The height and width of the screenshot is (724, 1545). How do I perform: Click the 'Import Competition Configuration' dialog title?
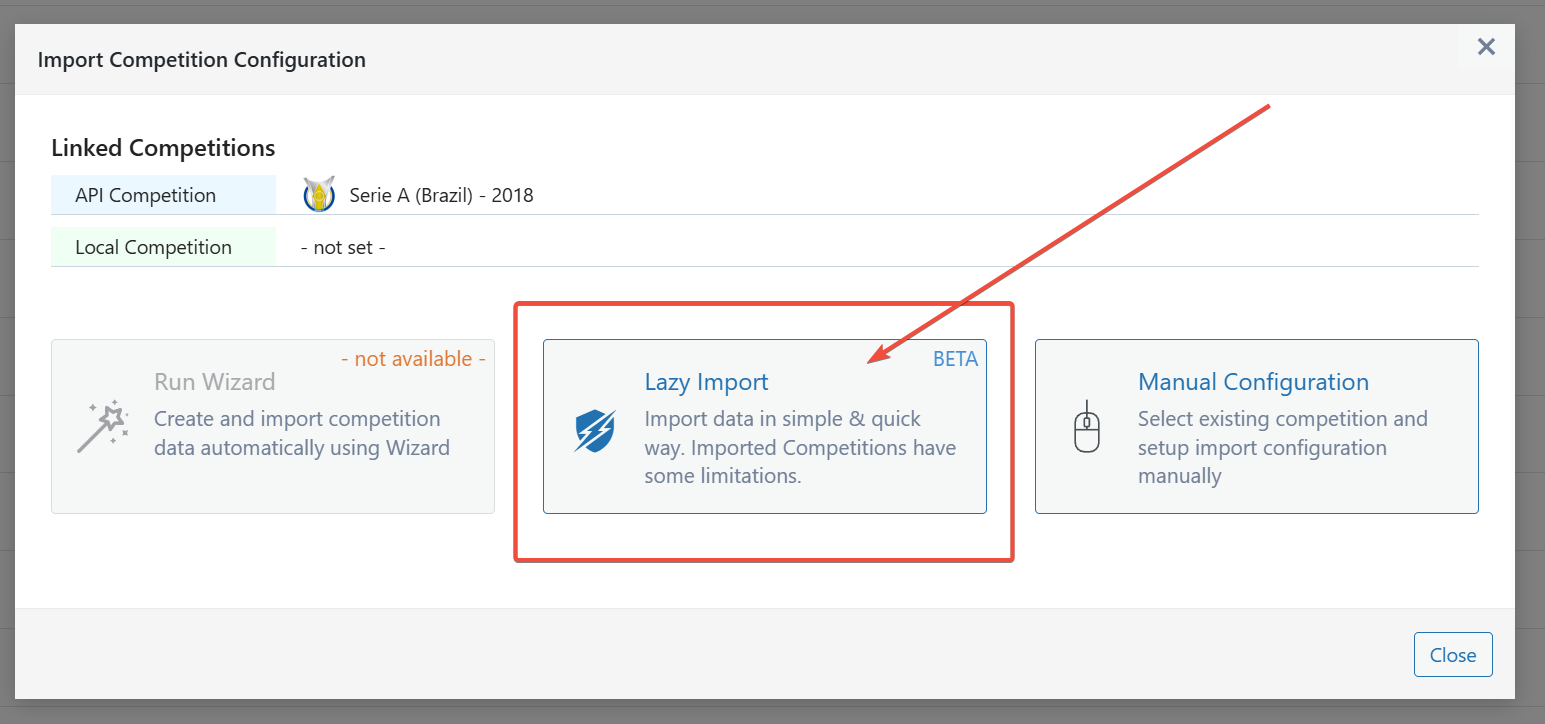tap(201, 60)
